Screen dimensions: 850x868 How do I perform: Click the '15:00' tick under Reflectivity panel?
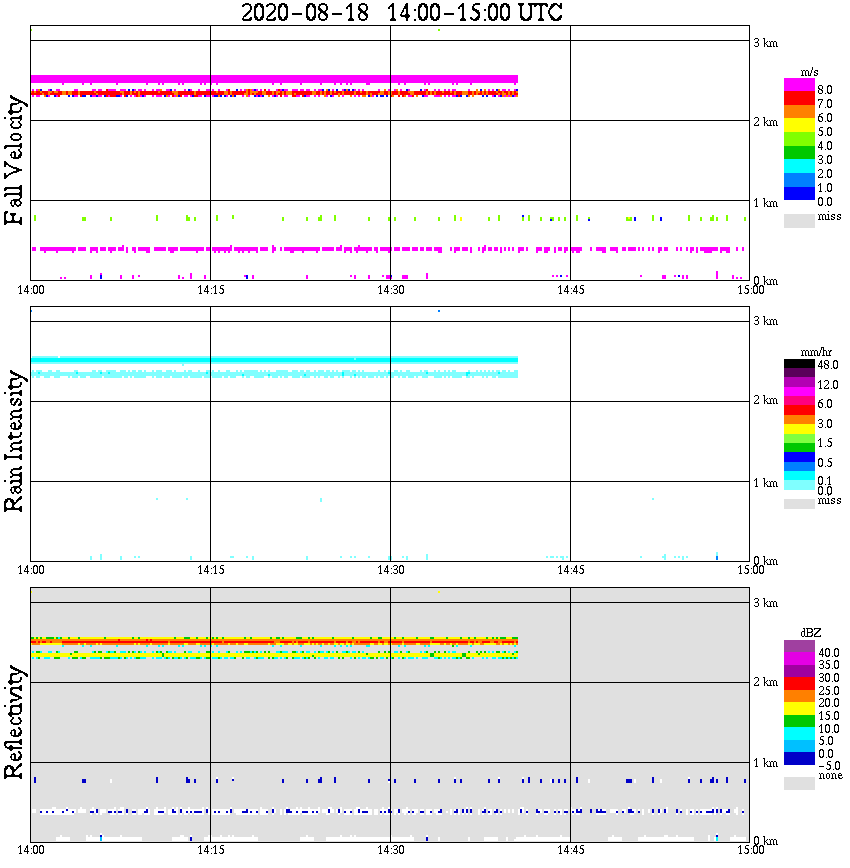[750, 850]
